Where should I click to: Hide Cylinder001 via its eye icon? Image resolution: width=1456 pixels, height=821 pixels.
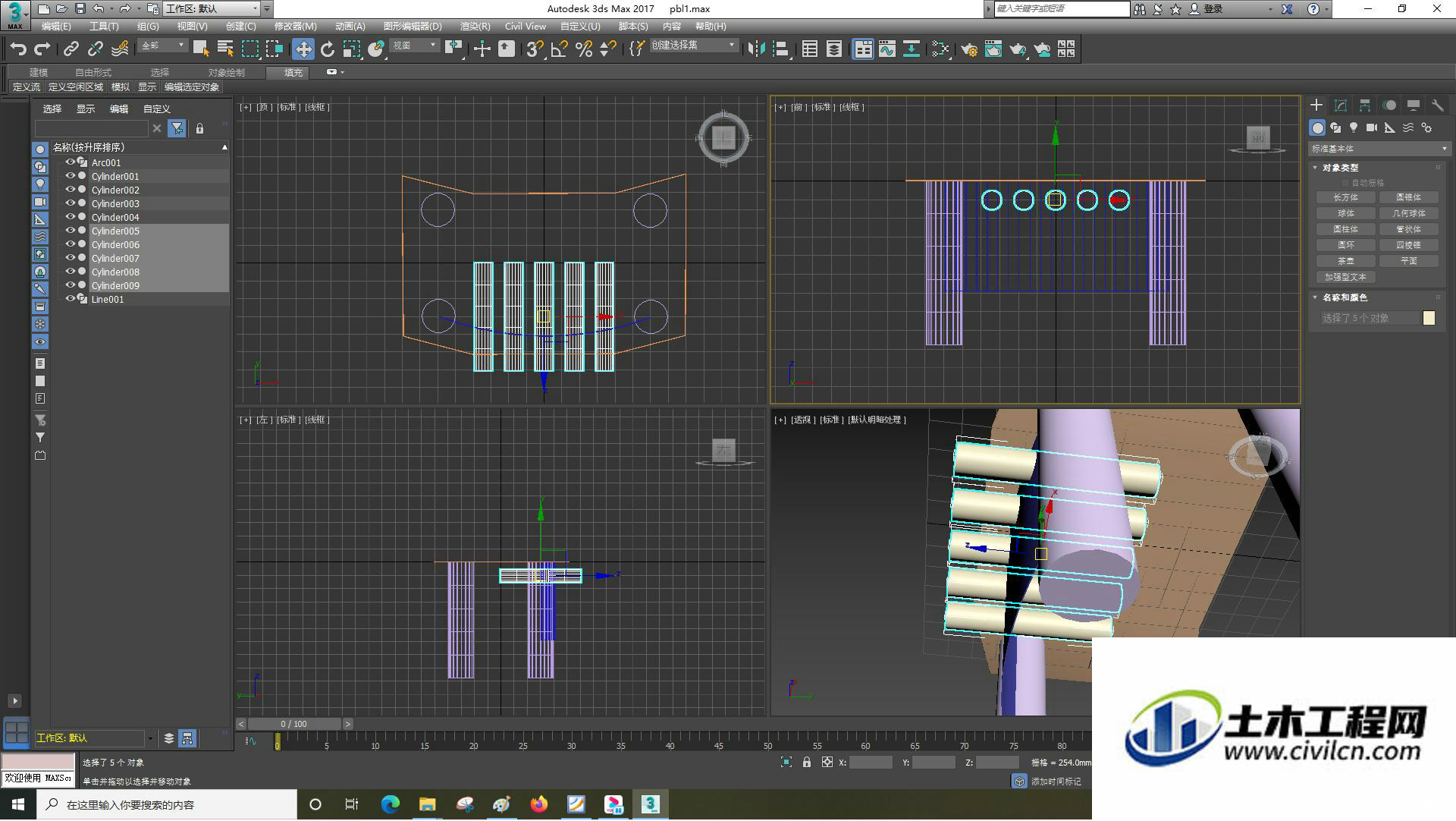pos(71,176)
